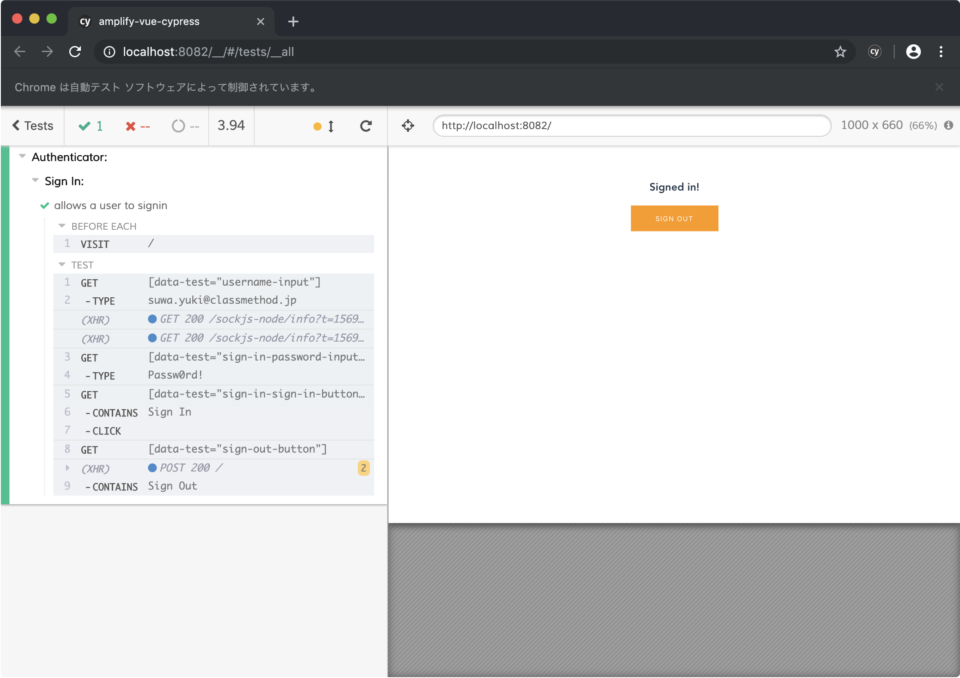Click the bookmark star in the address bar
This screenshot has height=678, width=960.
click(x=840, y=51)
